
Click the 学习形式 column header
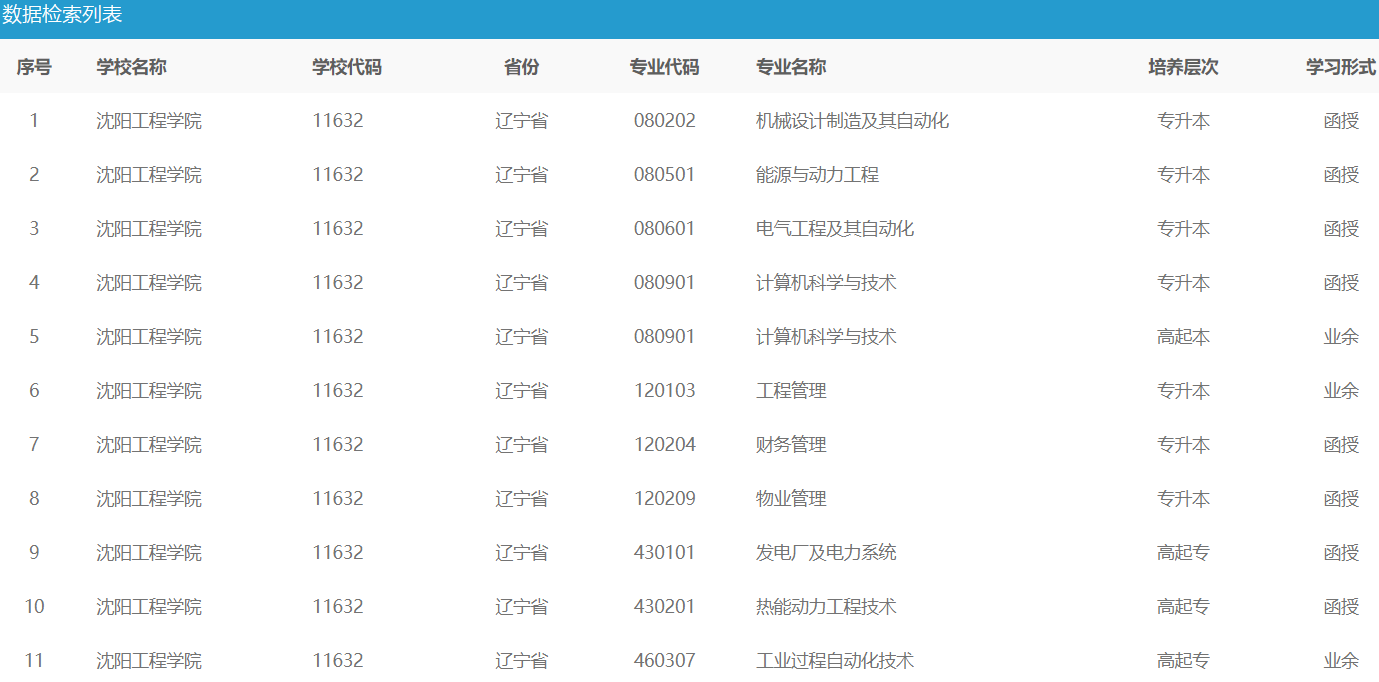[1341, 67]
